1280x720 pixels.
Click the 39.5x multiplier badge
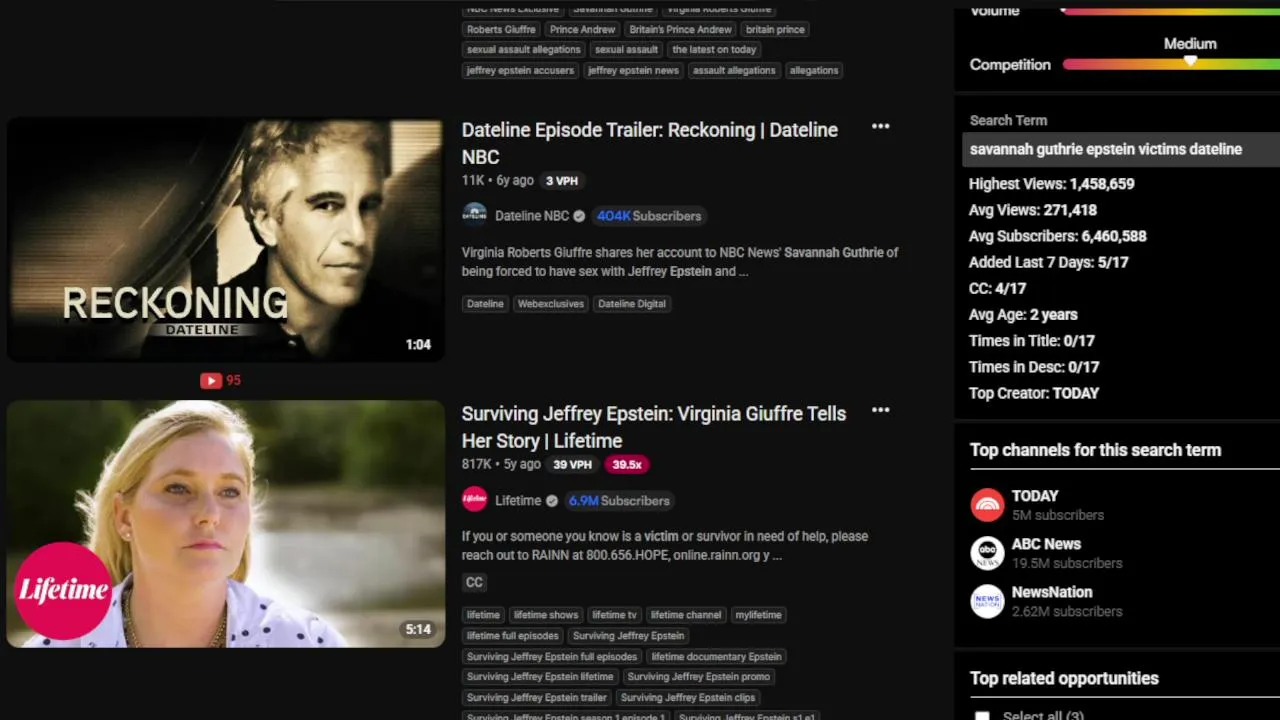click(627, 465)
